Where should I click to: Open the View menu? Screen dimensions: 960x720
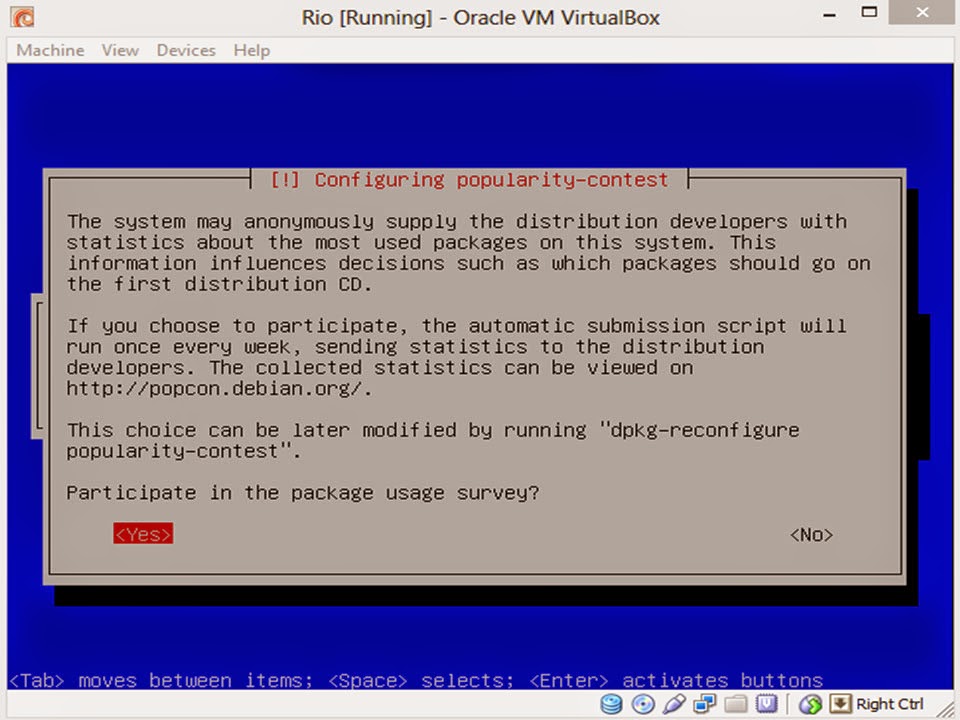[119, 50]
